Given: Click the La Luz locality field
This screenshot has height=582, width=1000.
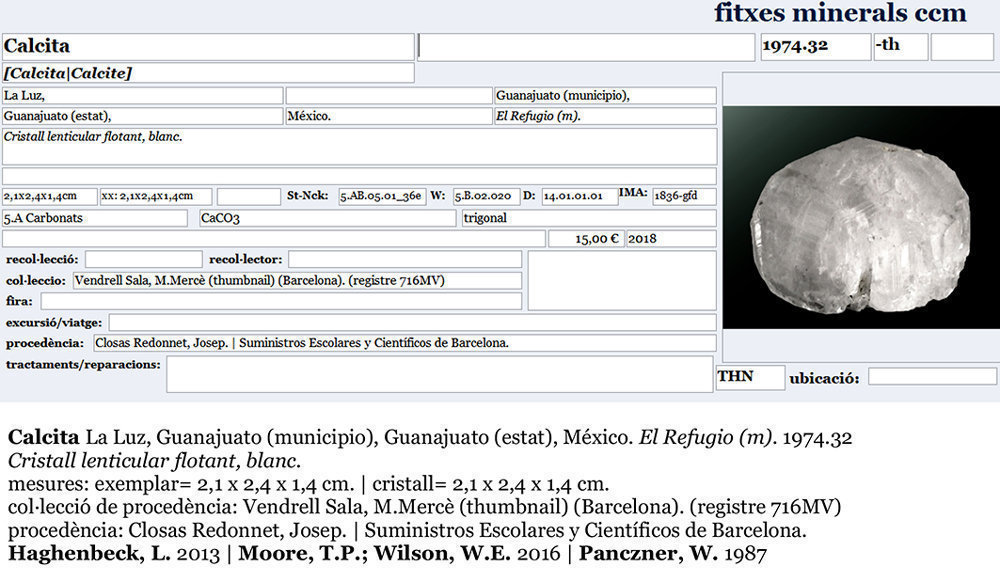Looking at the screenshot, I should (x=142, y=96).
